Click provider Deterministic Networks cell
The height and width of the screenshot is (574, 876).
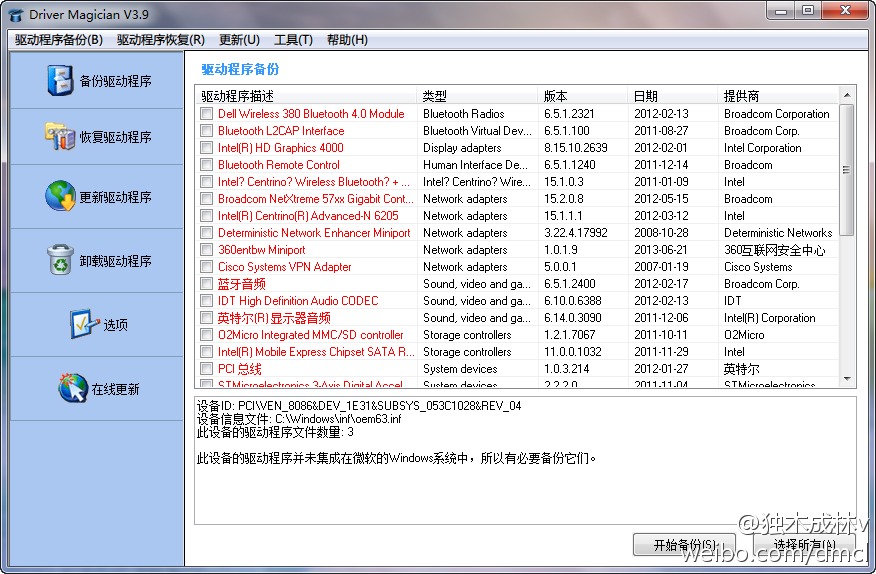click(x=778, y=233)
